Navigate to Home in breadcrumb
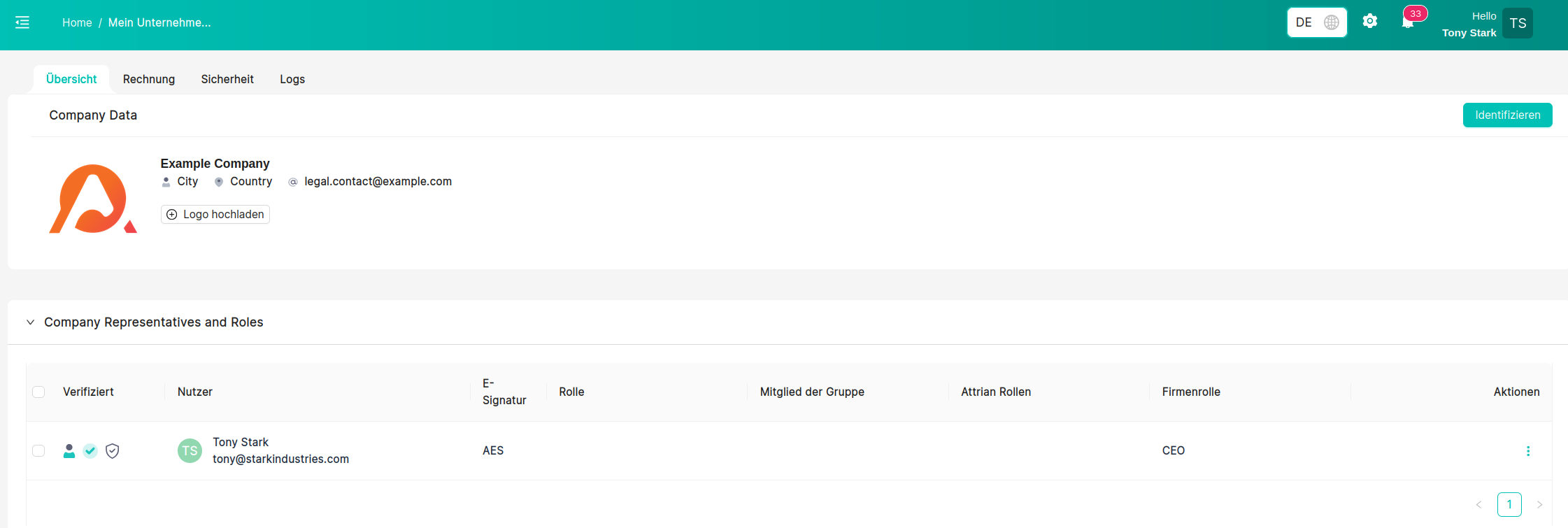Viewport: 1568px width, 528px height. (77, 22)
